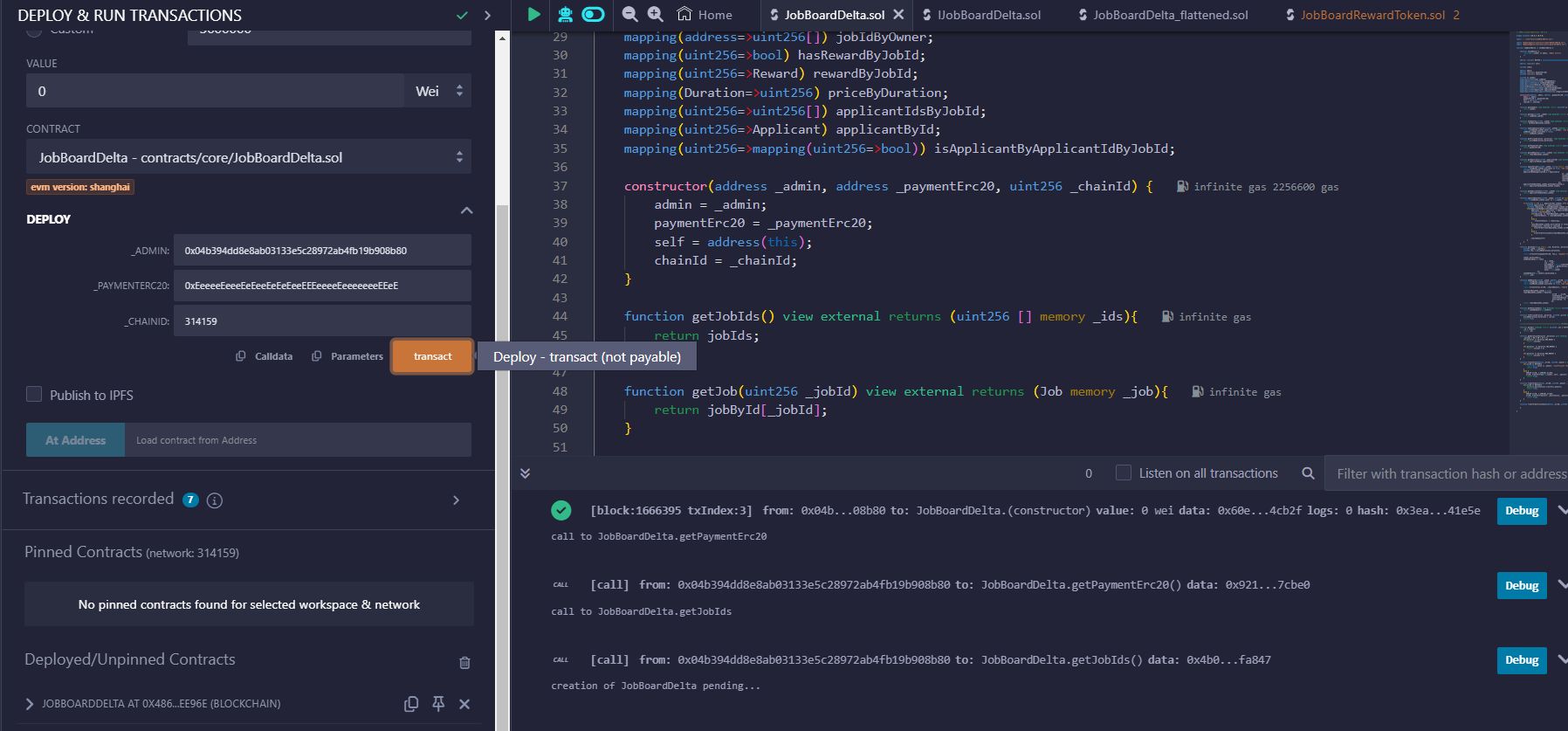Click the orange transact button

point(432,356)
